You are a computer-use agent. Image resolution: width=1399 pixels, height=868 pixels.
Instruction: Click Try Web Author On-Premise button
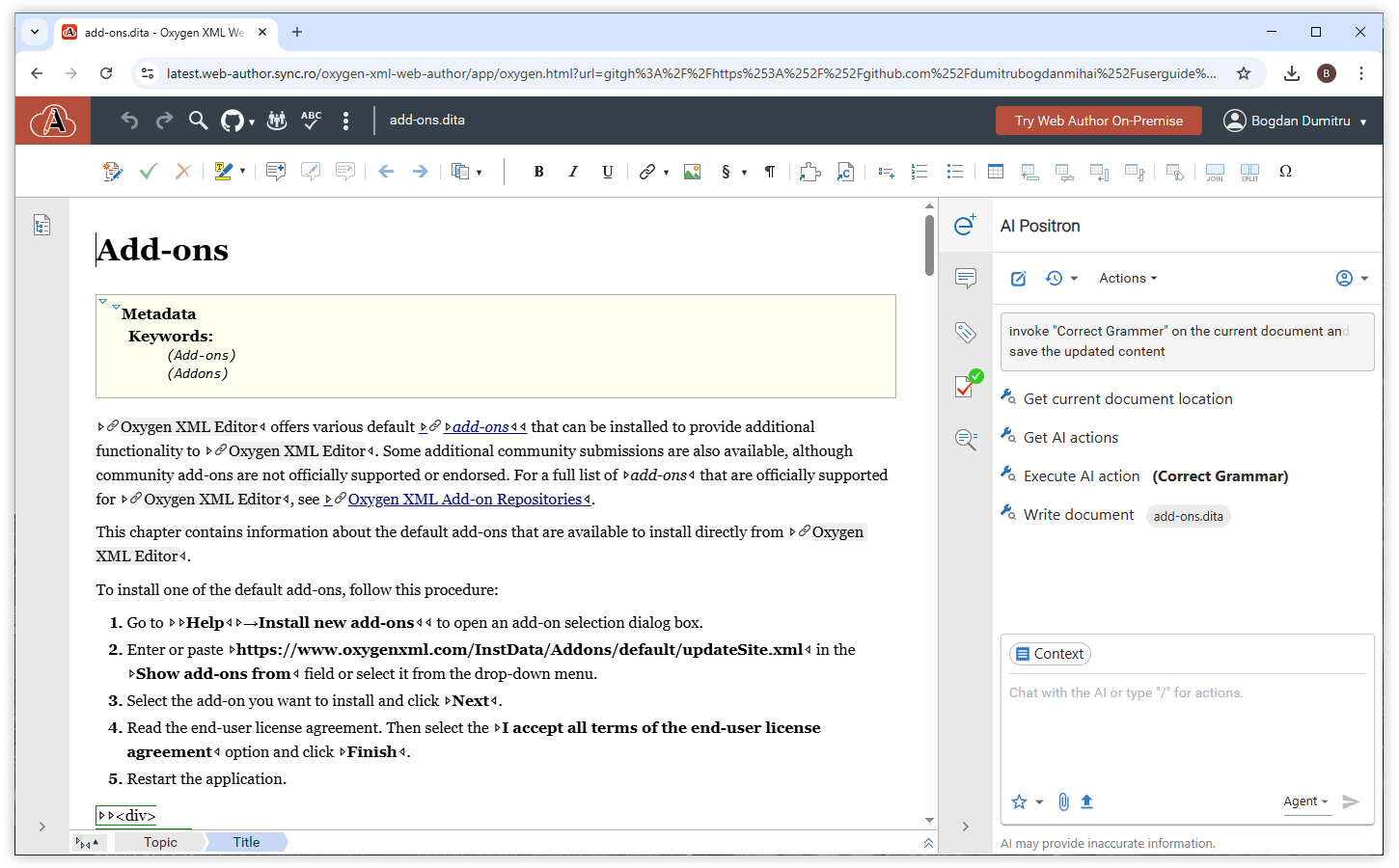tap(1098, 121)
